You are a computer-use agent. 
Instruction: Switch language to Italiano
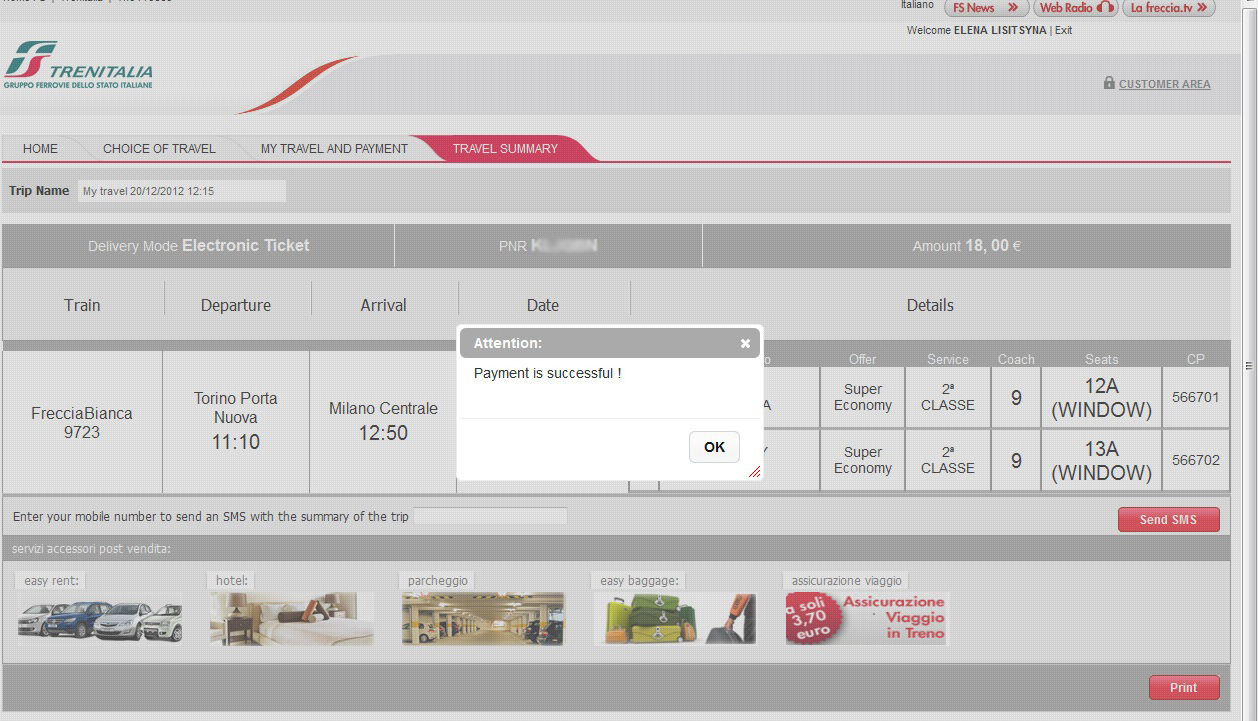[x=917, y=5]
